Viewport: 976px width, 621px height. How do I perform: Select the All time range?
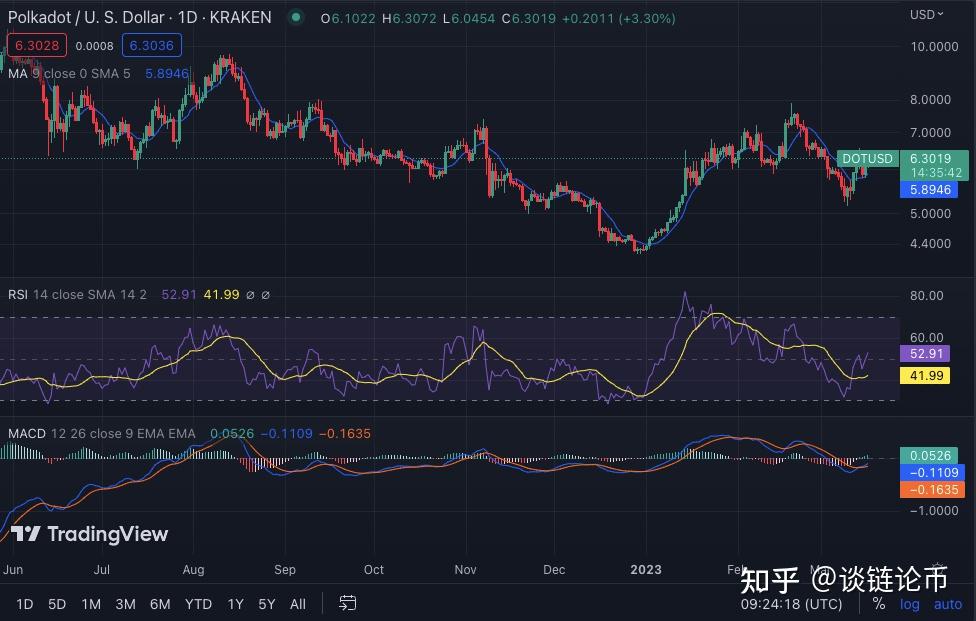pyautogui.click(x=298, y=604)
